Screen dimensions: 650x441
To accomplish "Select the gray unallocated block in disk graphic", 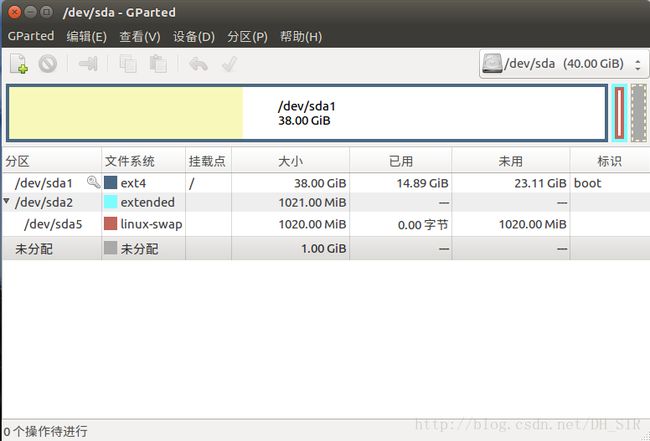I will coord(639,113).
